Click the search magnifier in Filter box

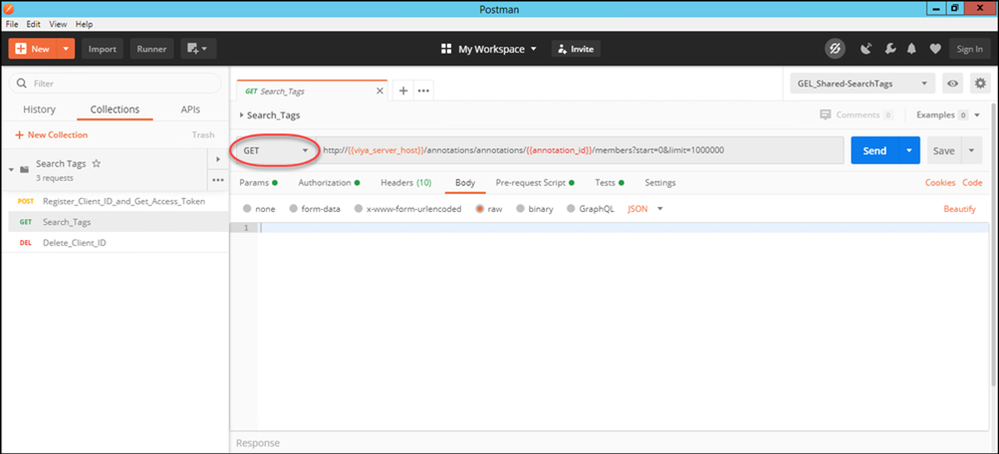pos(22,83)
